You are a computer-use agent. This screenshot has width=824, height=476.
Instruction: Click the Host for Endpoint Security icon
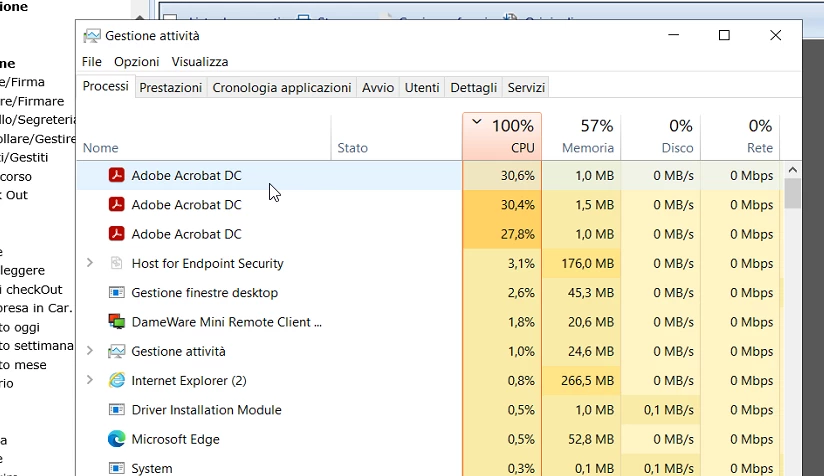click(x=117, y=263)
